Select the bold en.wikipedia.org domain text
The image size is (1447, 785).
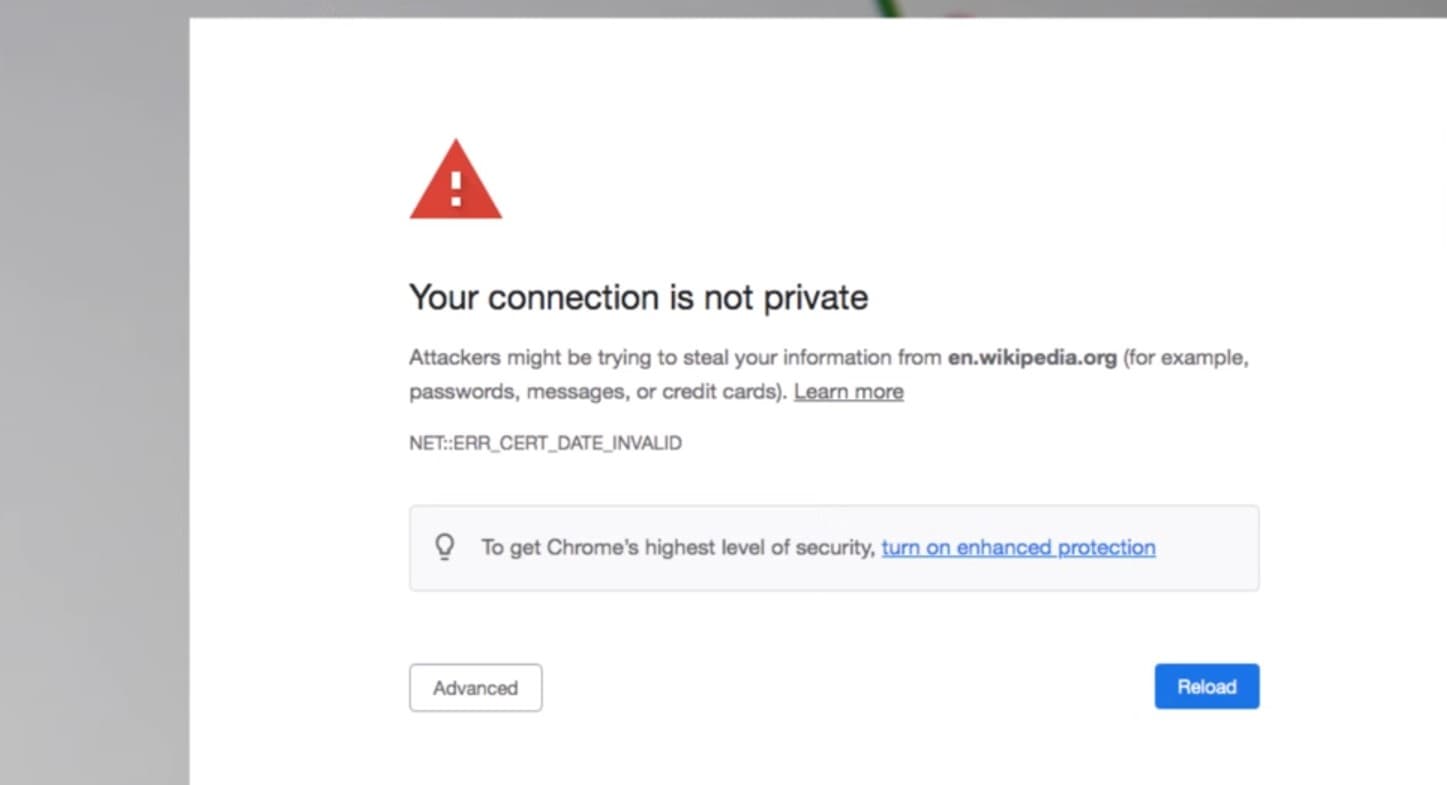1032,358
